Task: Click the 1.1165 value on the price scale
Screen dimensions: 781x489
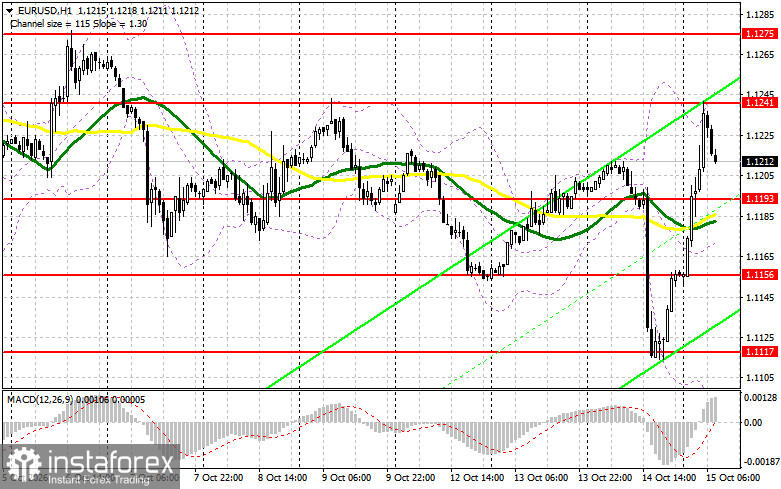Action: click(x=760, y=257)
